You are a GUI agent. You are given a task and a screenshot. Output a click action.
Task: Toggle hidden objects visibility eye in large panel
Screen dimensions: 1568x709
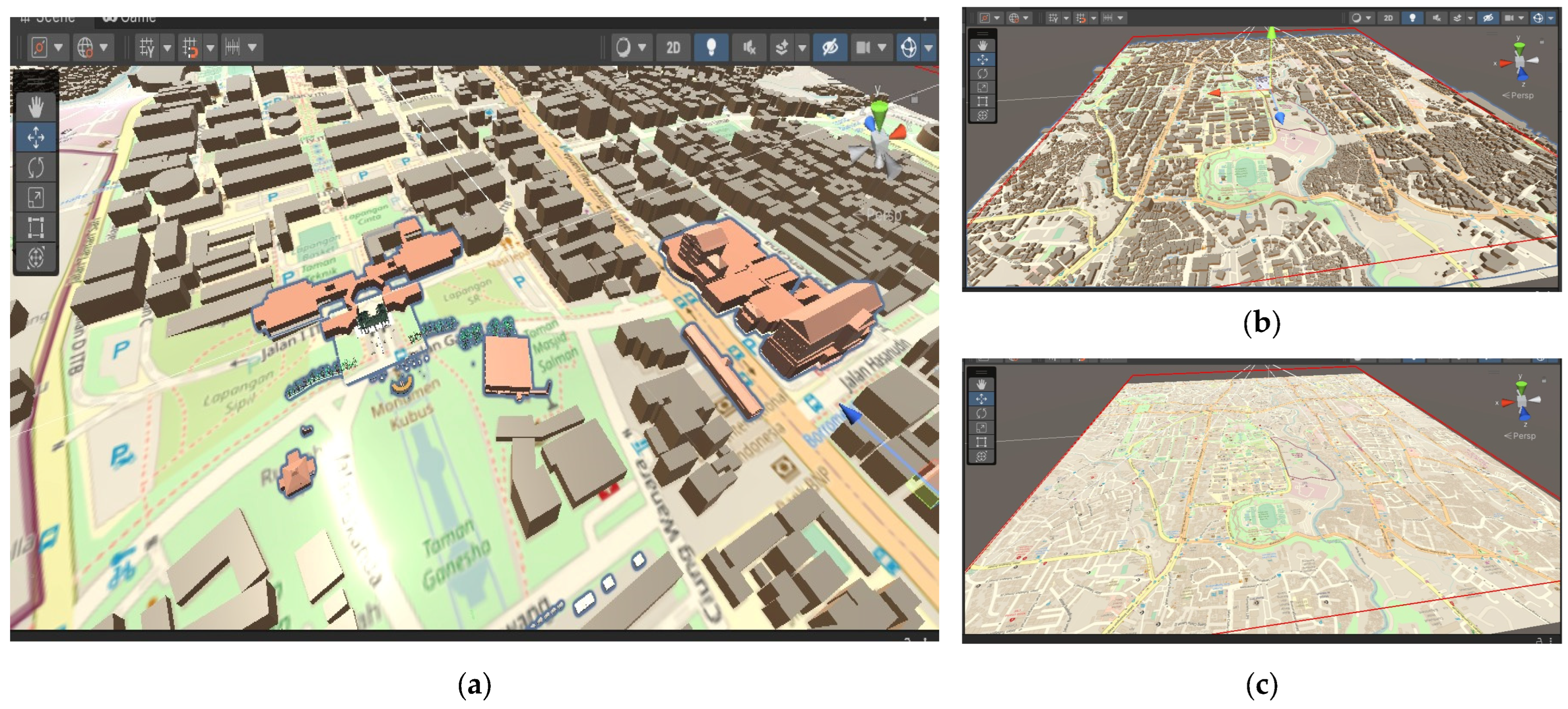[830, 47]
